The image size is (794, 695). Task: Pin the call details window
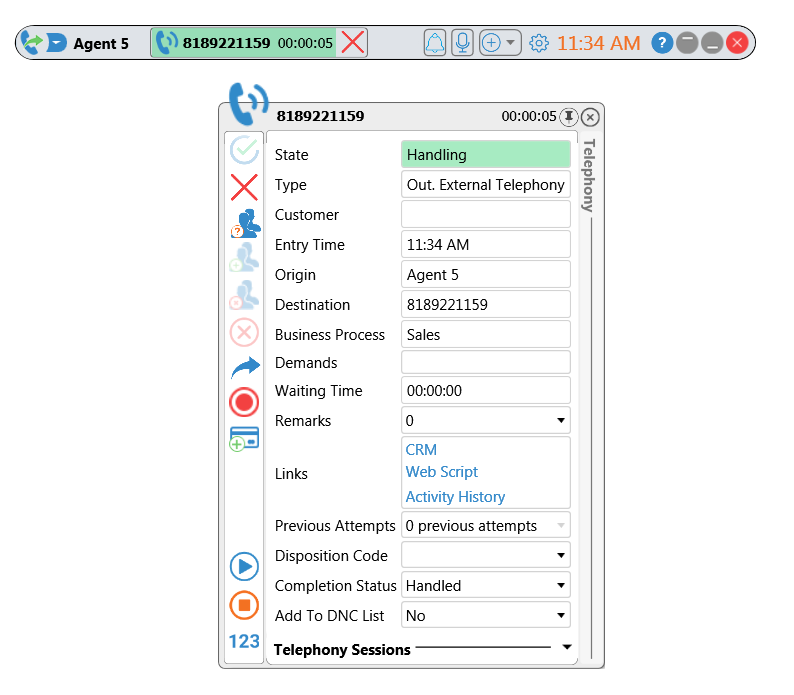[x=569, y=117]
